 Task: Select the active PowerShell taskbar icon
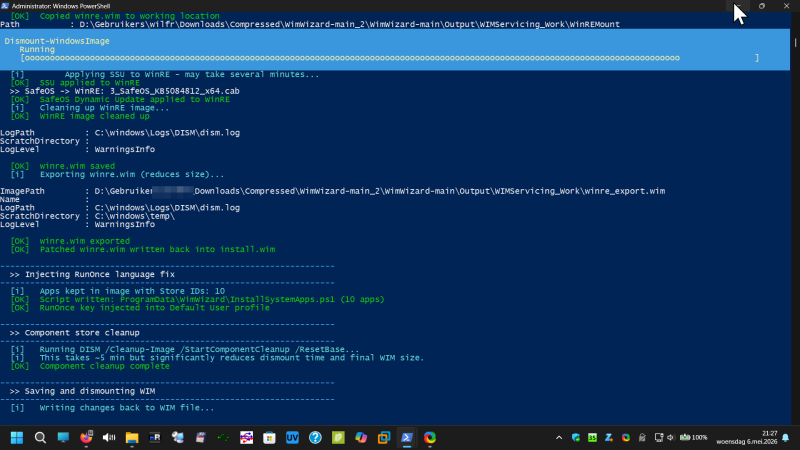click(x=407, y=437)
